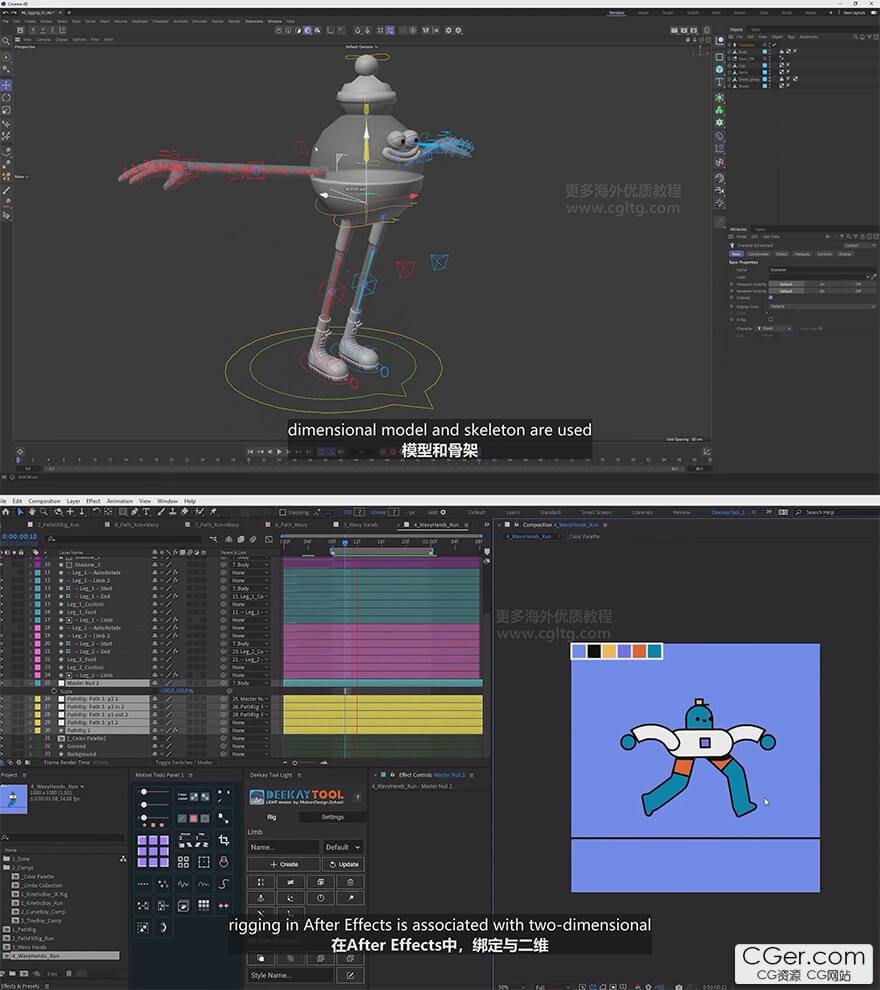
Task: Click the yellow swatch in the color palette
Action: click(x=609, y=651)
